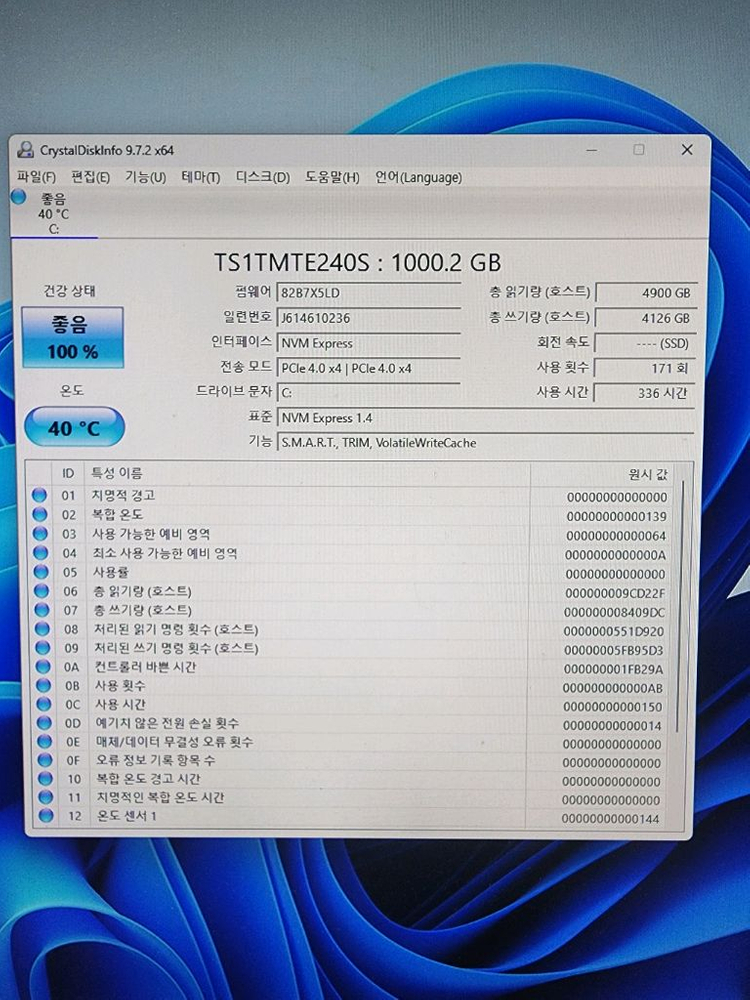Viewport: 750px width, 1000px height.
Task: Click the status icon for 03 사용 가능한 예비 영역
Action: coord(40,533)
